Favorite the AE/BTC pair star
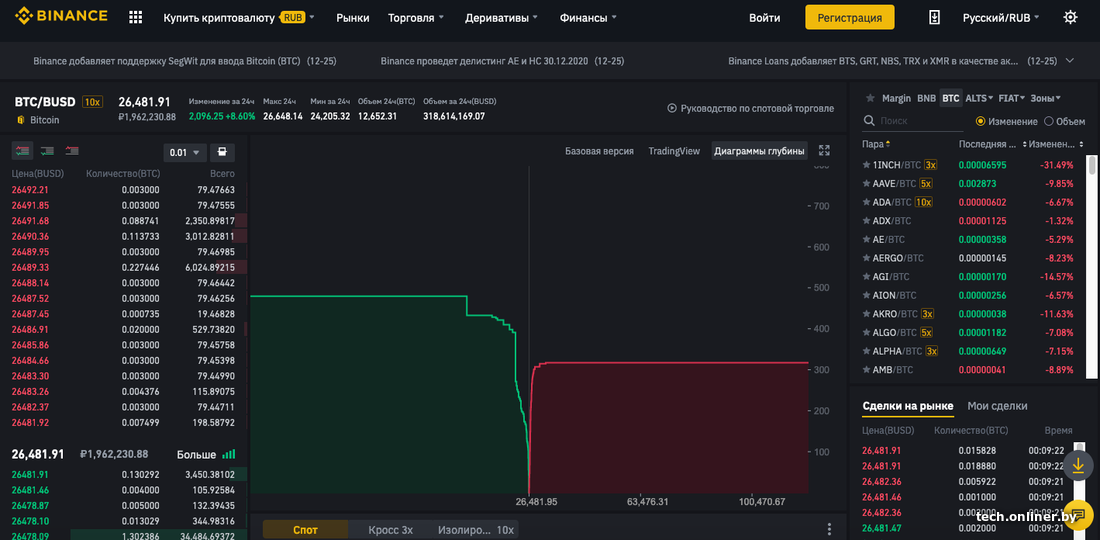 point(866,239)
